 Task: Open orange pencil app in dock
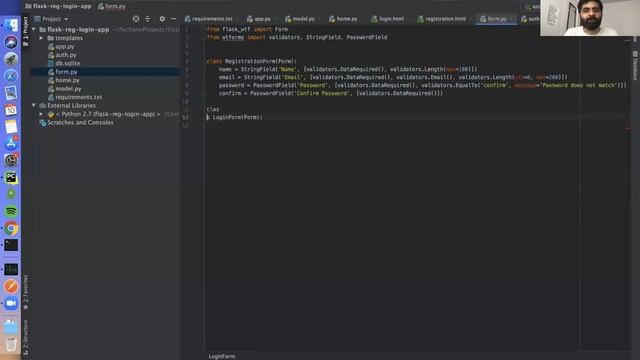click(x=11, y=287)
